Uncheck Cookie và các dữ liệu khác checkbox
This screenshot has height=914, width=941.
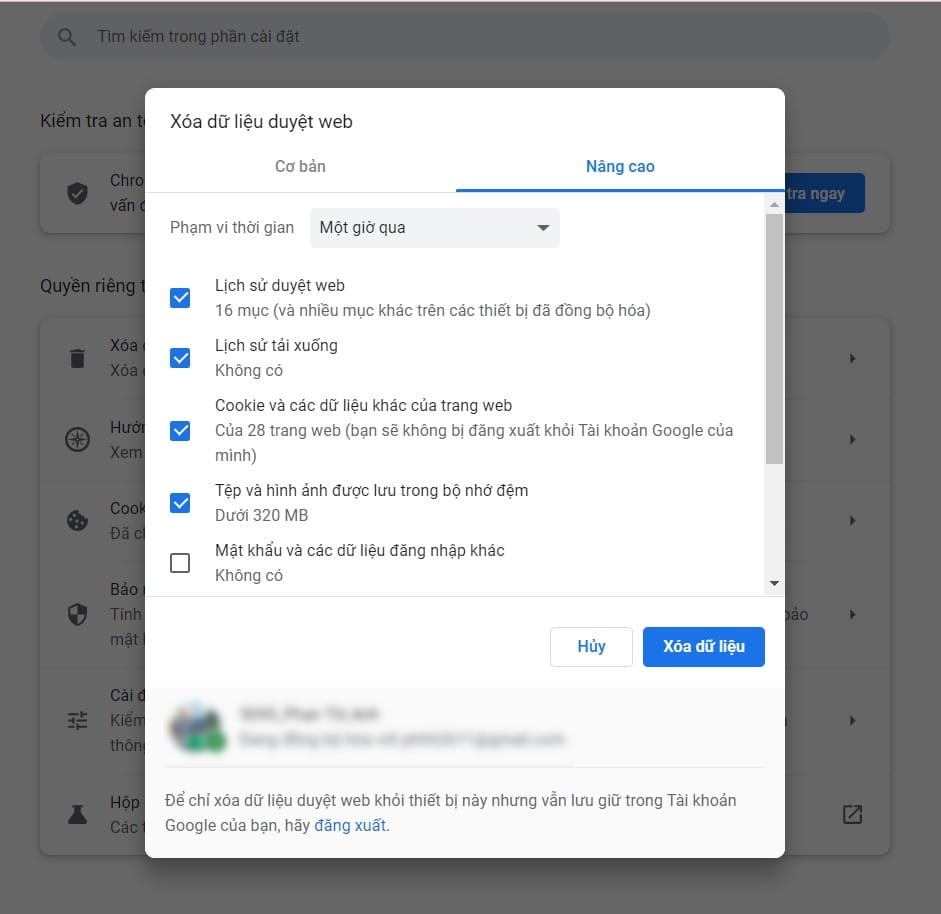point(180,430)
